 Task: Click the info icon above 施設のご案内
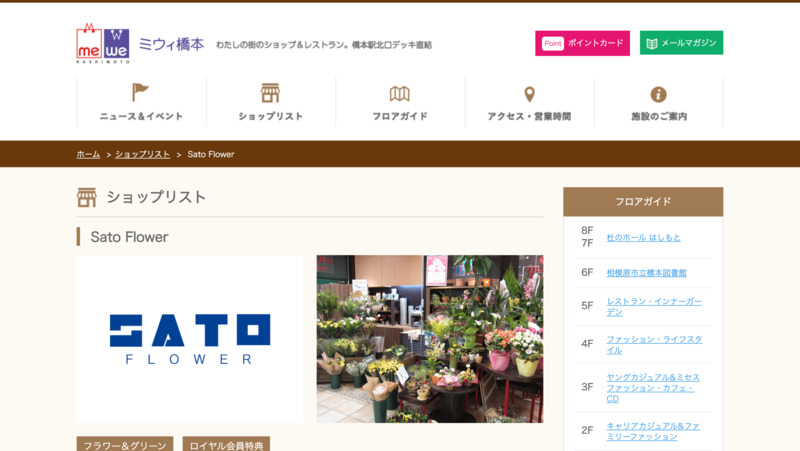coord(658,94)
